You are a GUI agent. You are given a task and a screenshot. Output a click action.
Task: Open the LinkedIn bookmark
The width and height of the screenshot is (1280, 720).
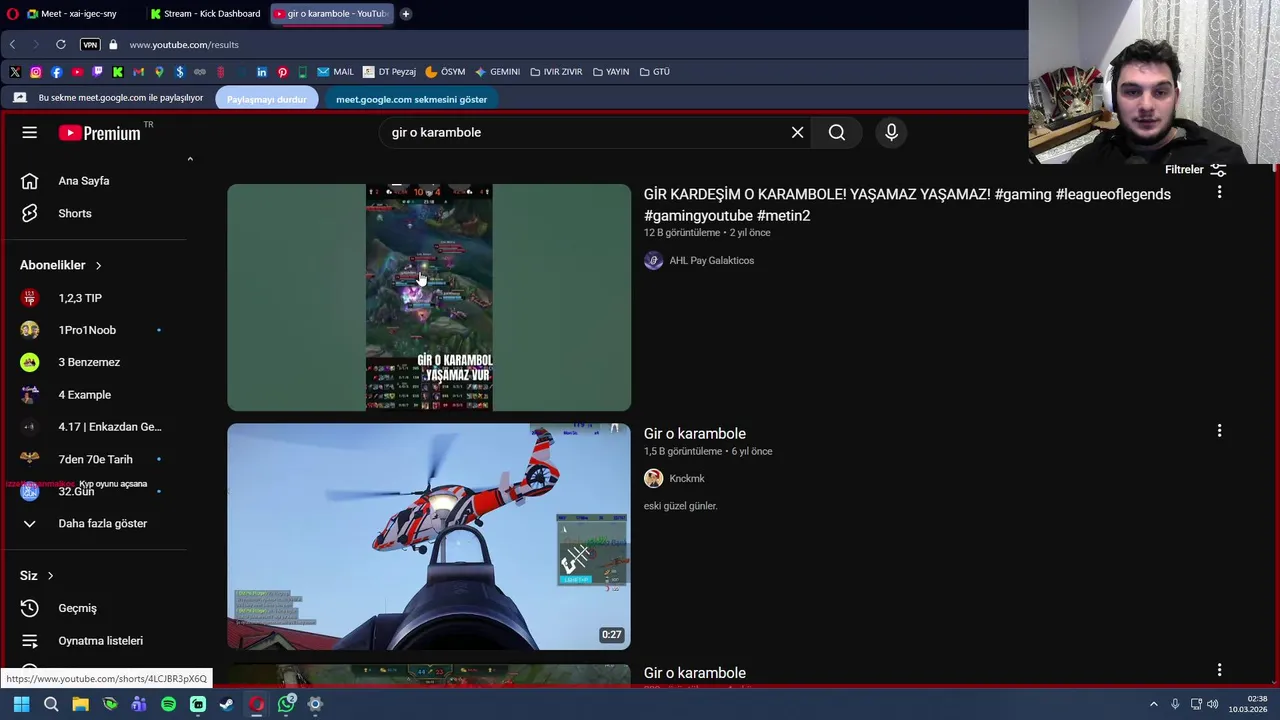pyautogui.click(x=262, y=72)
